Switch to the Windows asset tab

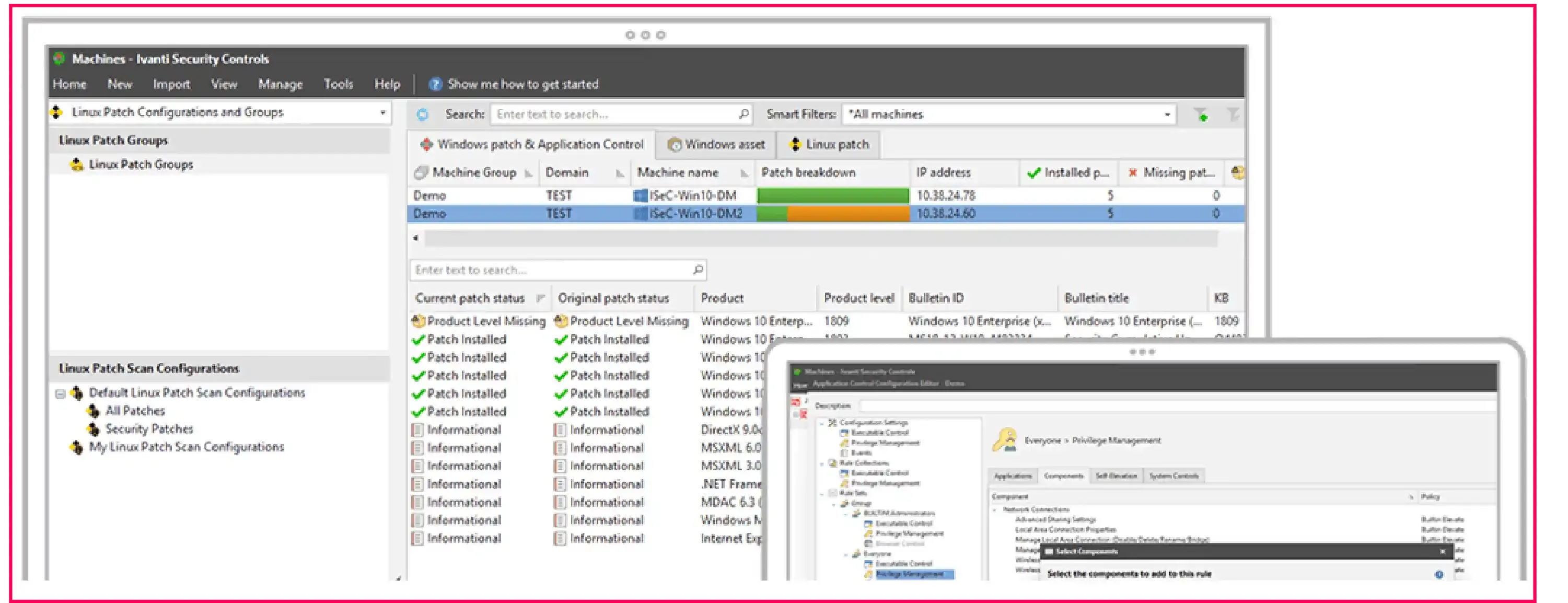tap(716, 145)
